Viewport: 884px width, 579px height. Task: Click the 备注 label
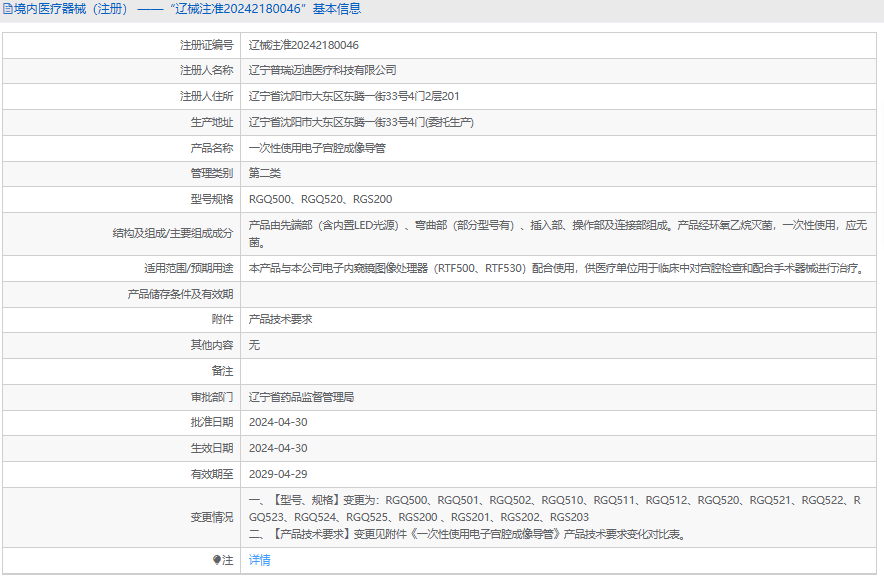pos(223,371)
